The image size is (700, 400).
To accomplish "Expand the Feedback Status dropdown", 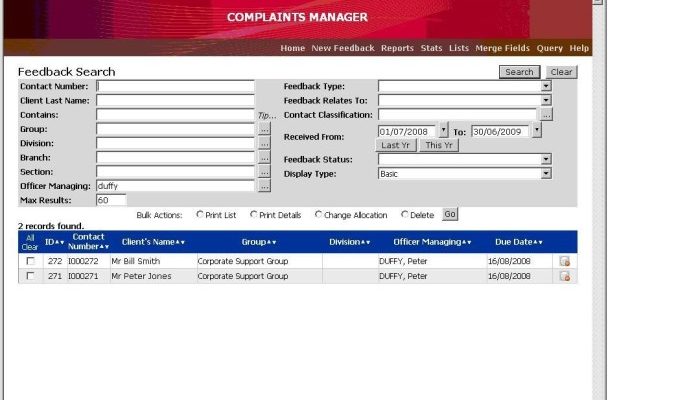I will click(546, 159).
